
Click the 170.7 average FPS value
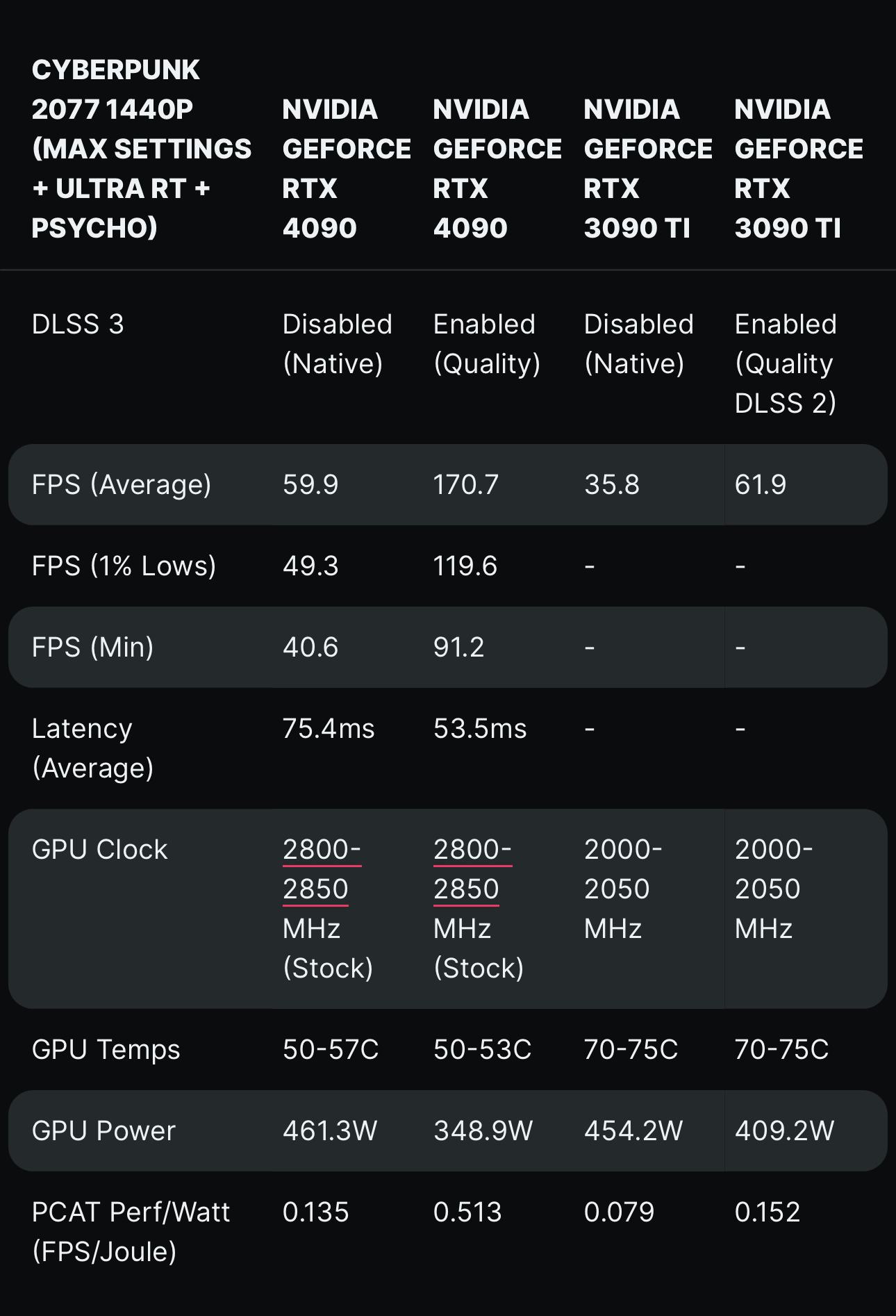465,484
